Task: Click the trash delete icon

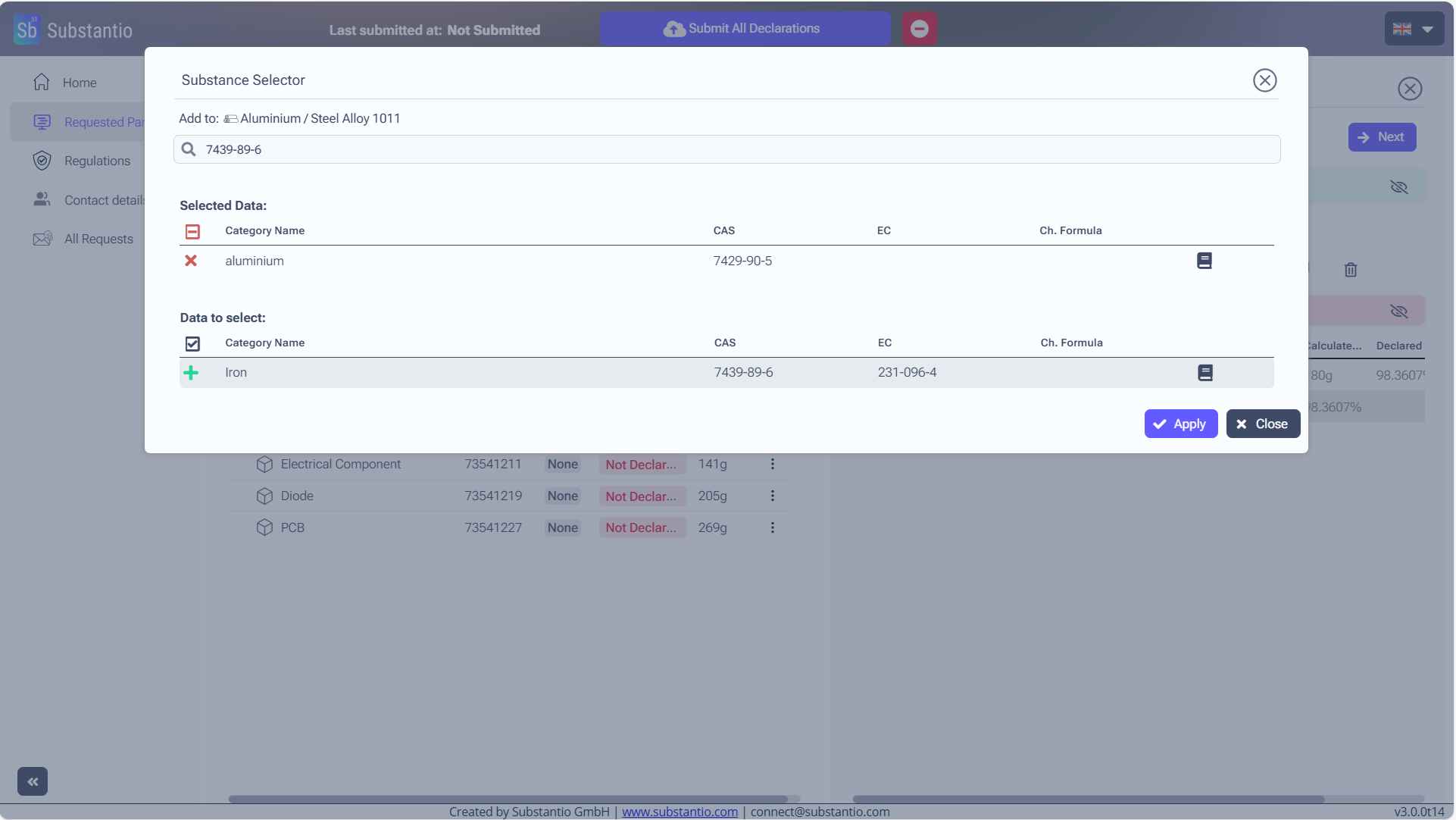Action: point(1350,270)
